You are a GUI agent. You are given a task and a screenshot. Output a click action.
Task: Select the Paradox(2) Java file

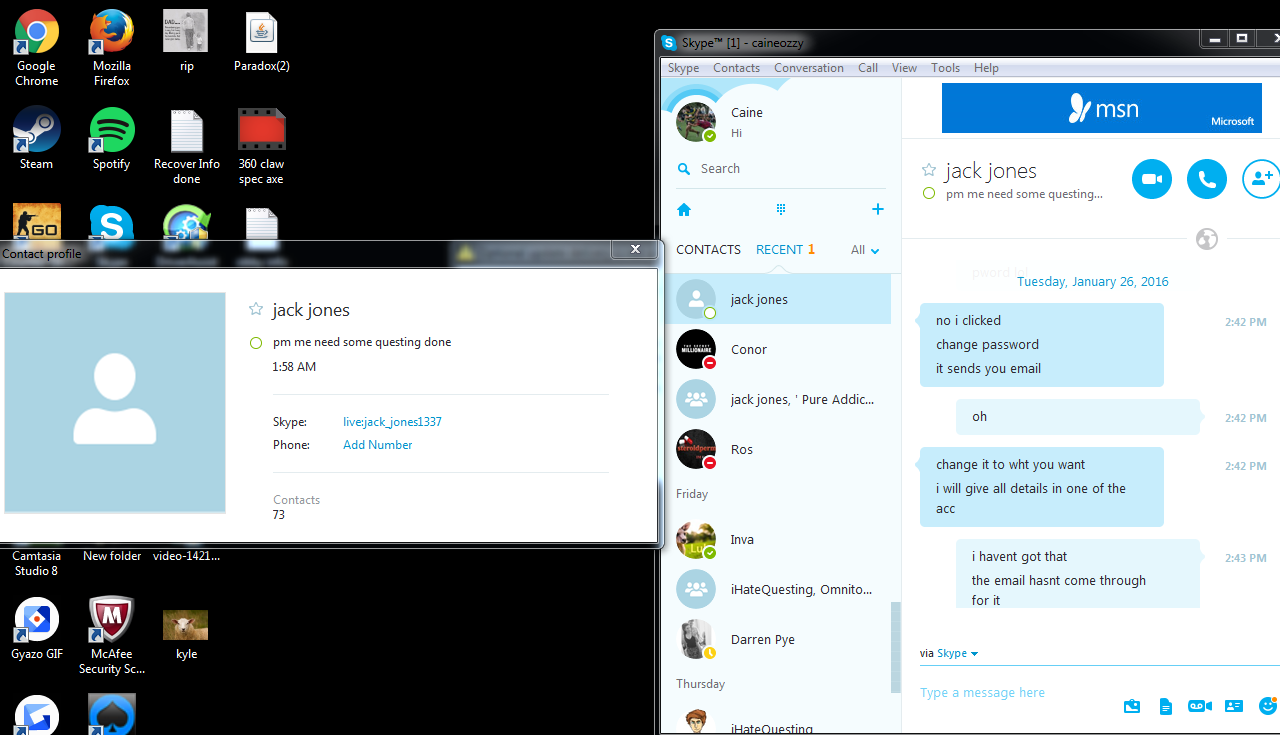(261, 42)
